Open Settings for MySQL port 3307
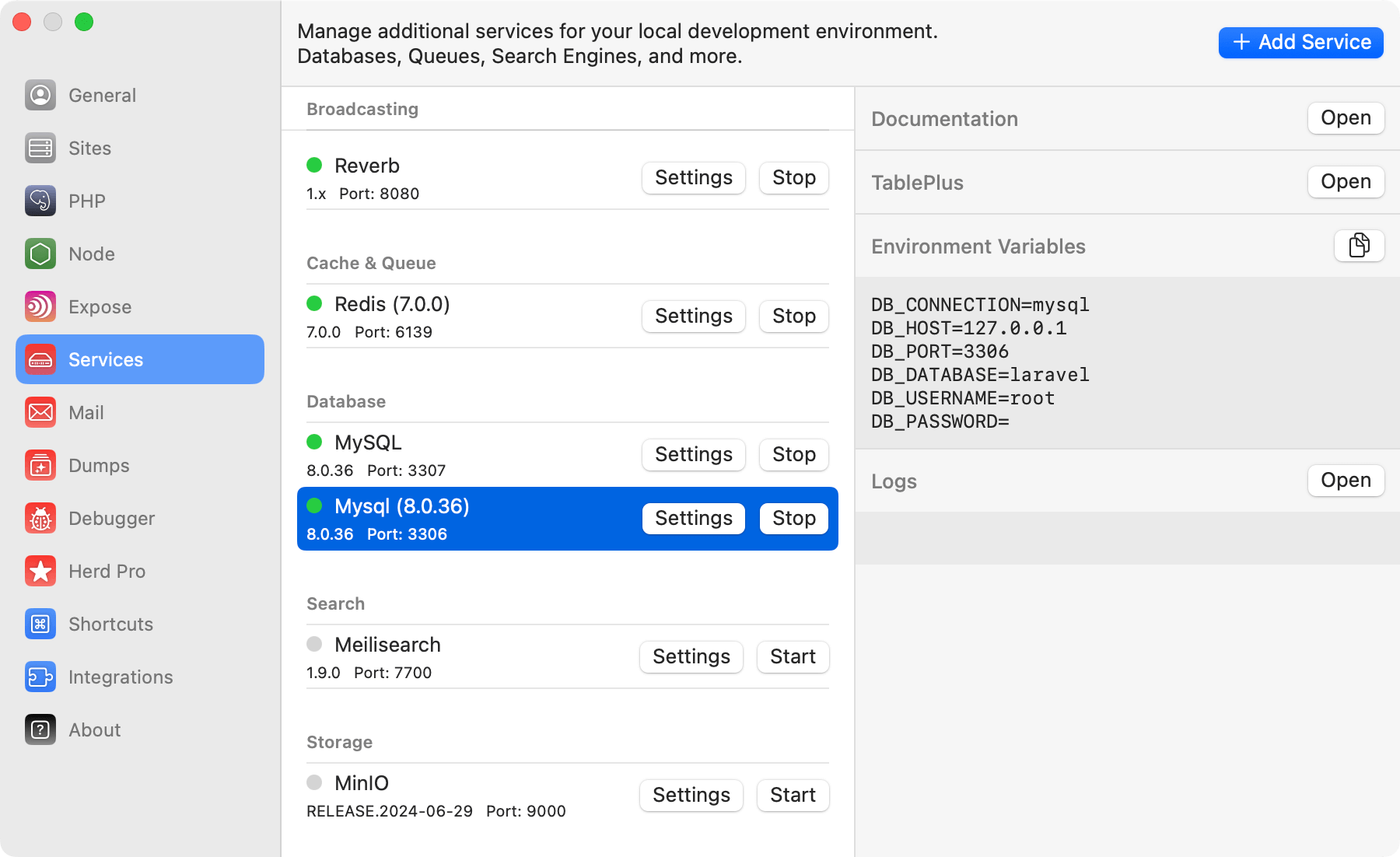This screenshot has height=857, width=1400. pyautogui.click(x=693, y=454)
